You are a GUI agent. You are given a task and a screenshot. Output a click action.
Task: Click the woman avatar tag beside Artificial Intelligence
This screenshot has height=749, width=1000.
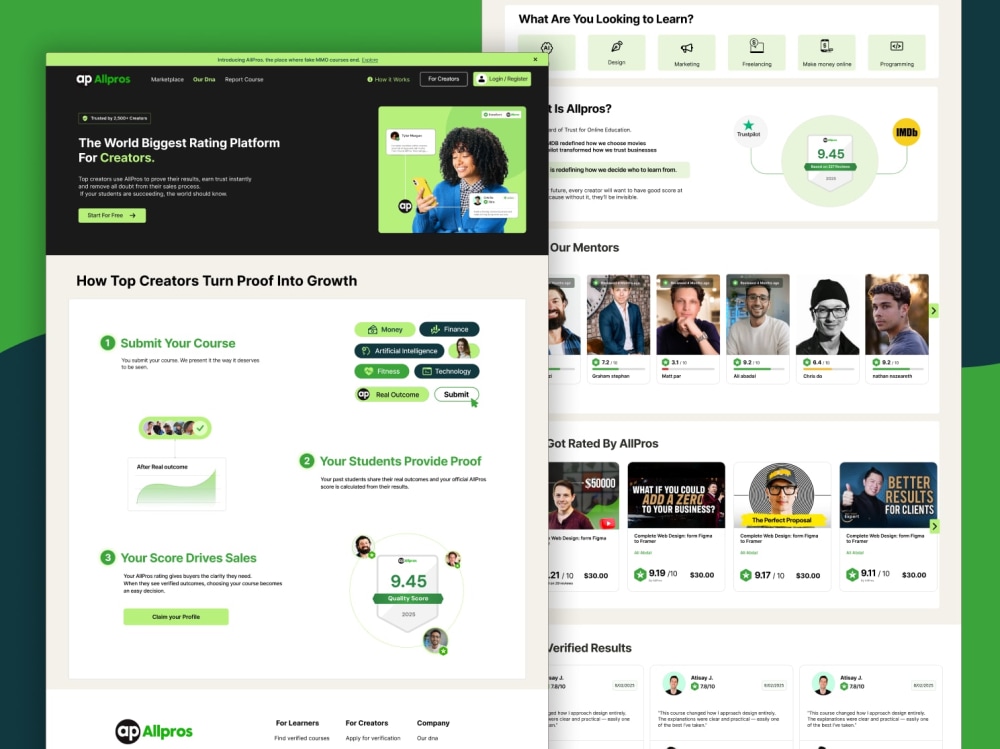(464, 350)
